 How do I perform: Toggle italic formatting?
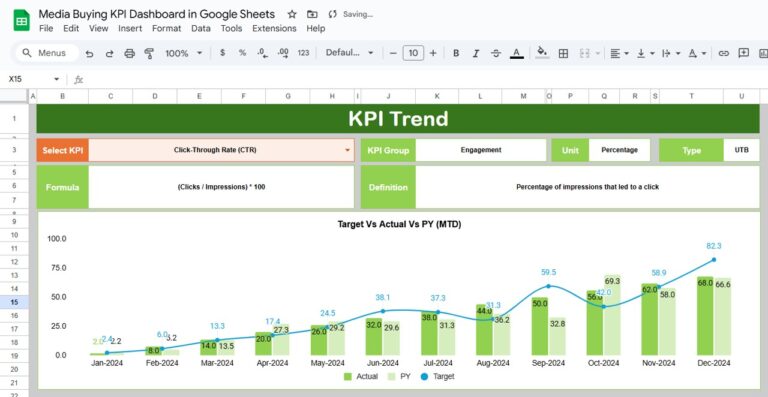click(x=476, y=53)
